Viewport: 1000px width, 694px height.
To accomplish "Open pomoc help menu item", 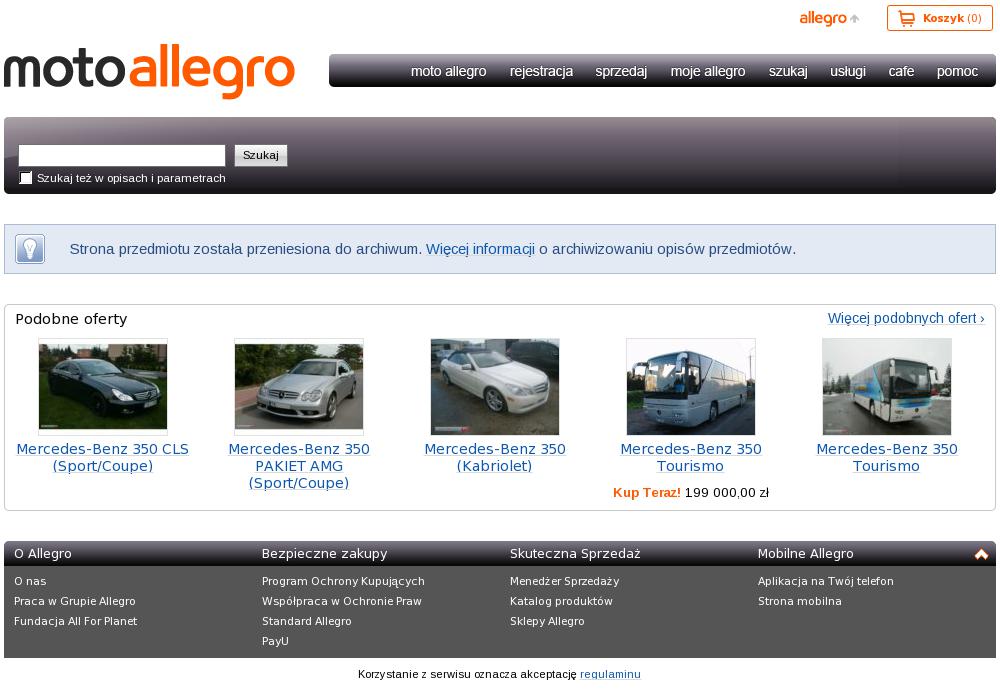I will 957,71.
